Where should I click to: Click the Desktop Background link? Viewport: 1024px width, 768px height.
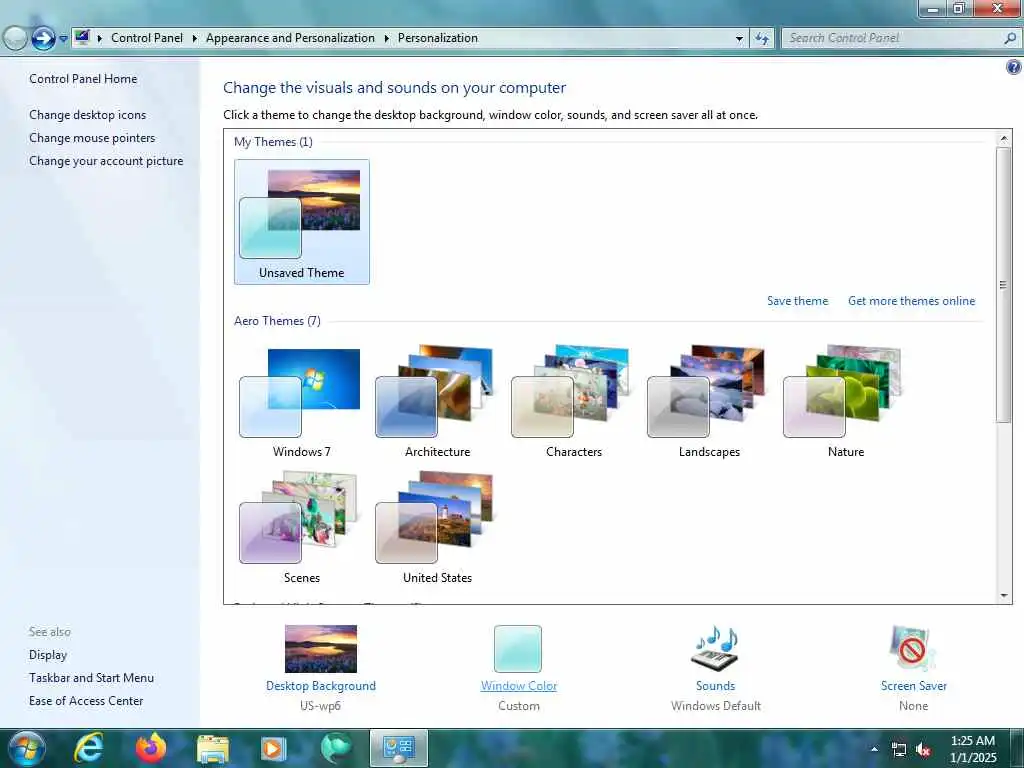tap(321, 686)
